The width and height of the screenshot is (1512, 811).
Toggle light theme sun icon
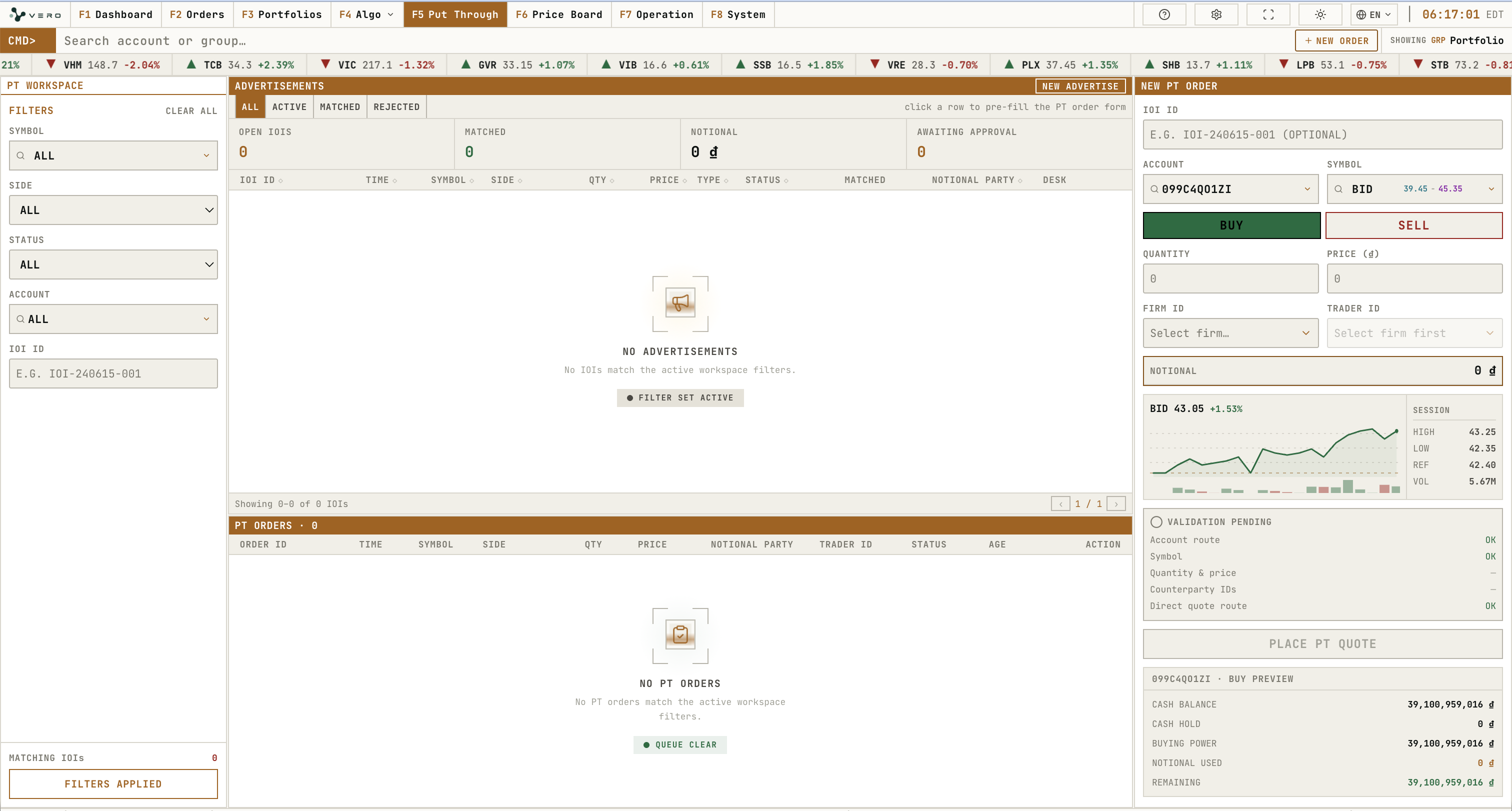(1320, 14)
